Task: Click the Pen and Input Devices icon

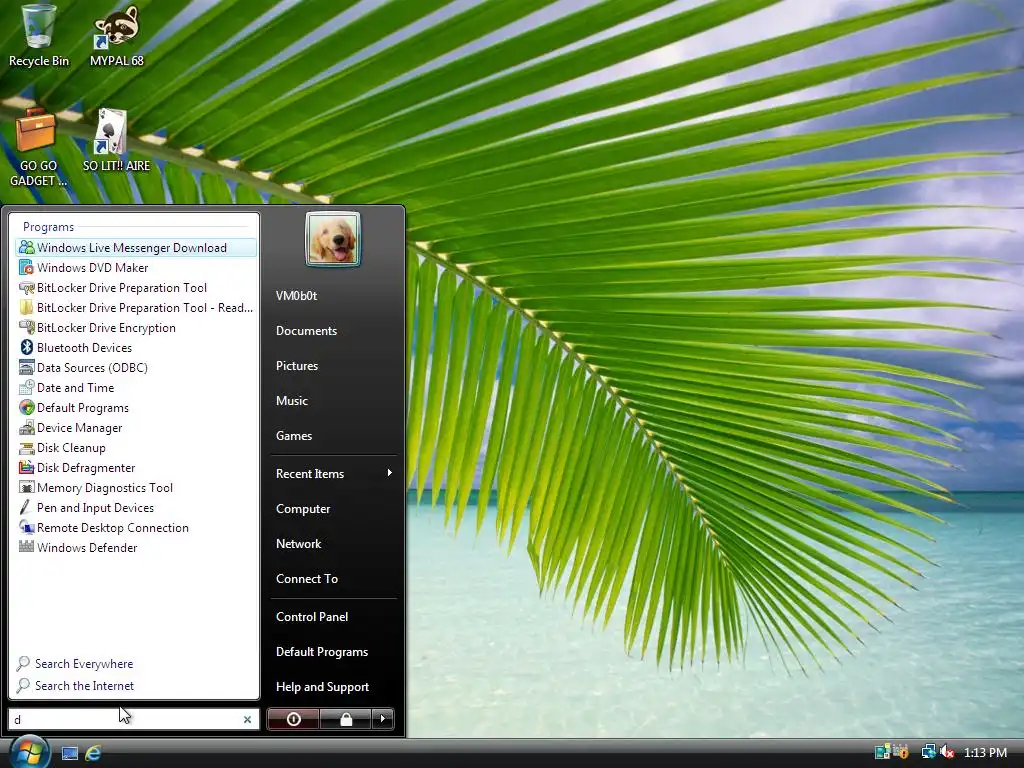Action: (26, 507)
